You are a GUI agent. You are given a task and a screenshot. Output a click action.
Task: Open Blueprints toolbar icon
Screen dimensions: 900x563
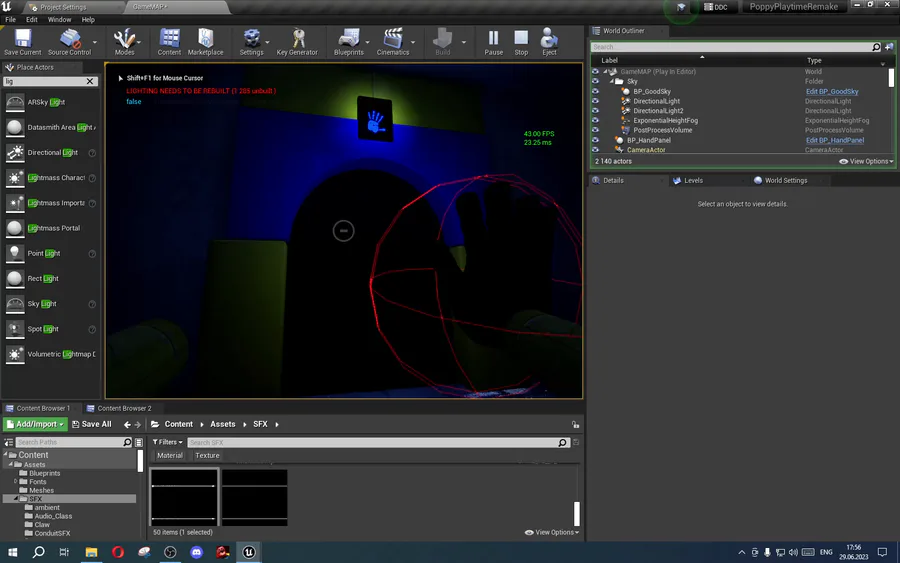349,42
